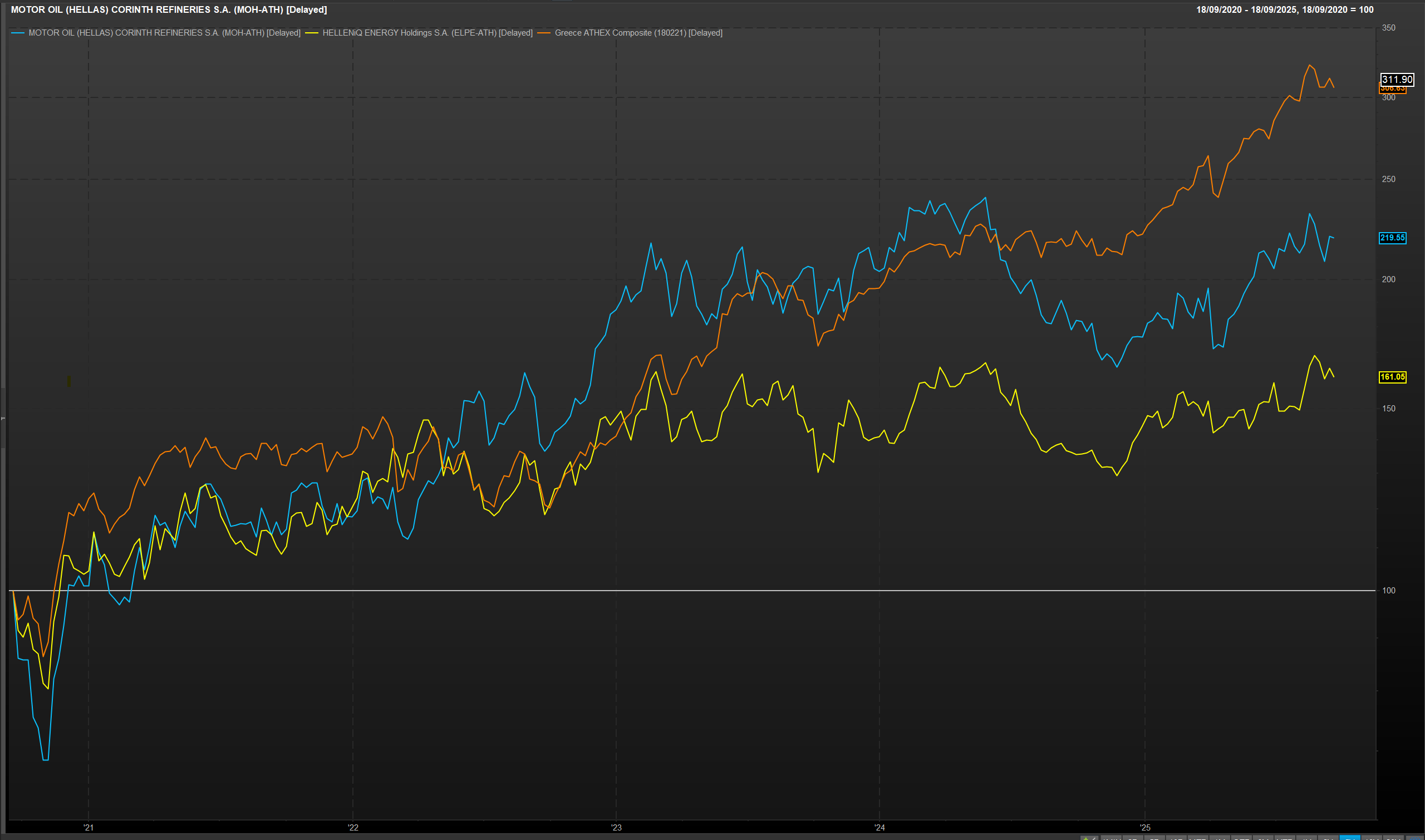Click the white 311.90 value label

[1397, 80]
